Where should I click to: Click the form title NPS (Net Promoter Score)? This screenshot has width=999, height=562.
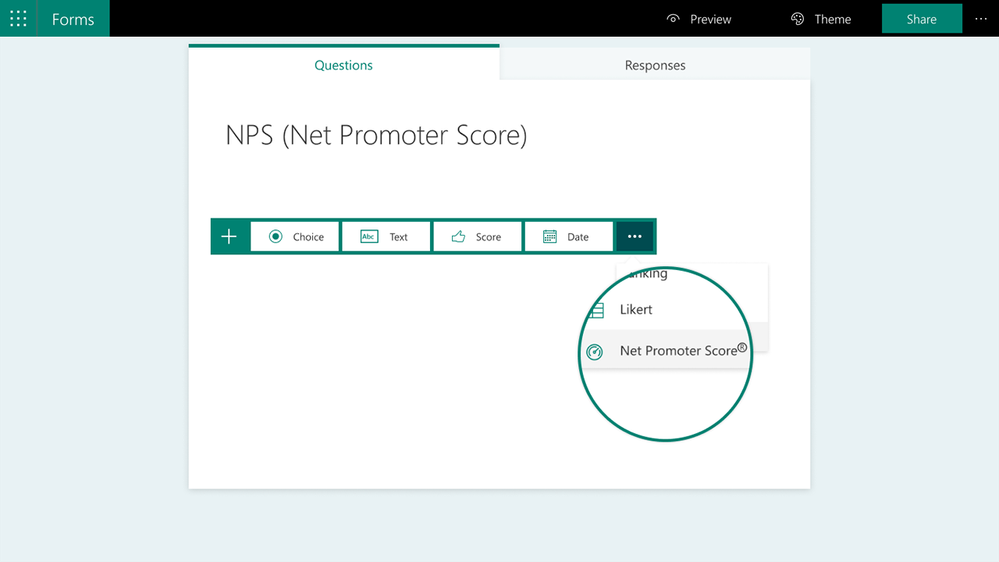[376, 135]
